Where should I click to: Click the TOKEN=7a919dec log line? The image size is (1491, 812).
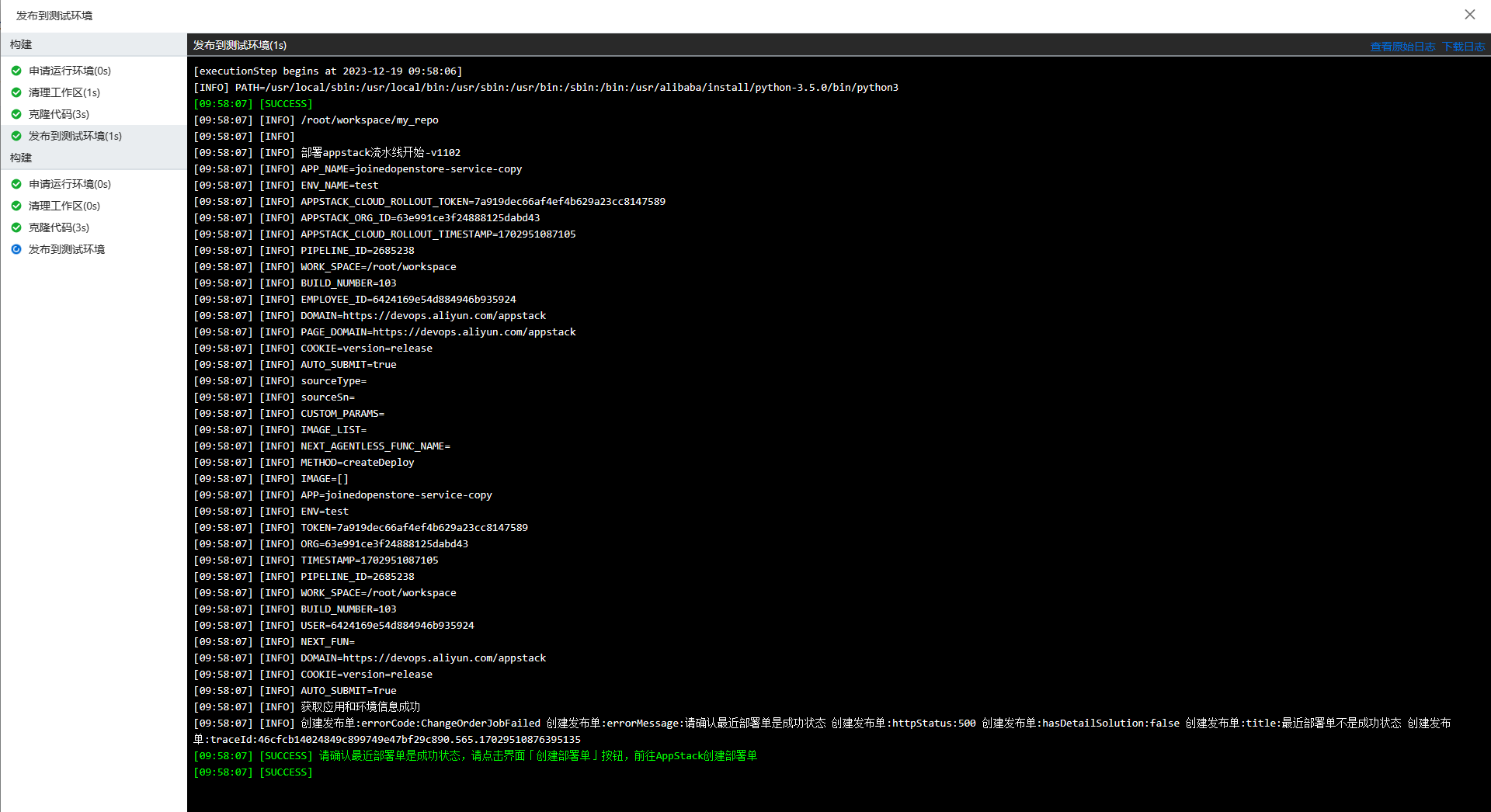360,527
